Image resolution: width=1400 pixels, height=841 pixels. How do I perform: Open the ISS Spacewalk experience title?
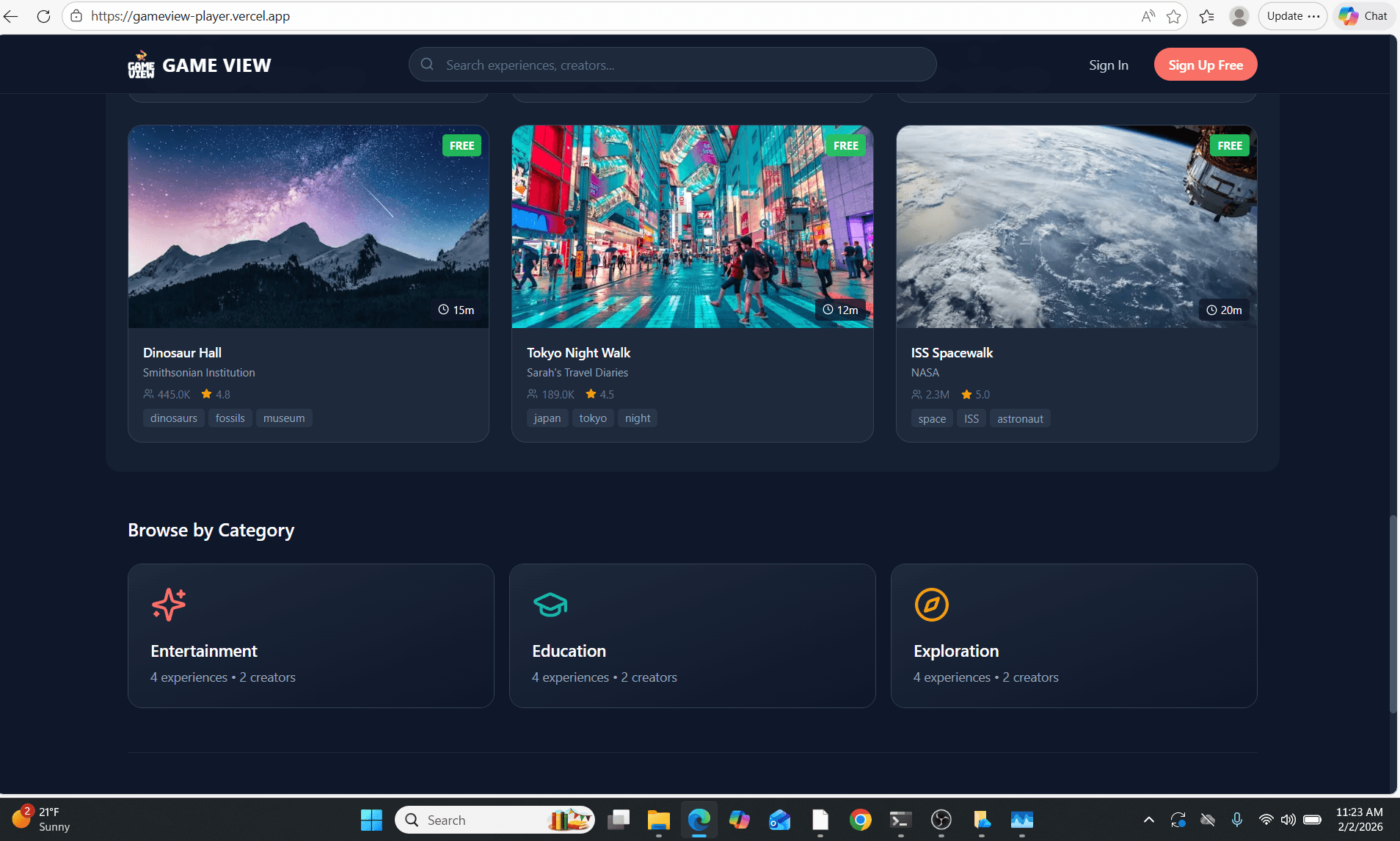(952, 353)
